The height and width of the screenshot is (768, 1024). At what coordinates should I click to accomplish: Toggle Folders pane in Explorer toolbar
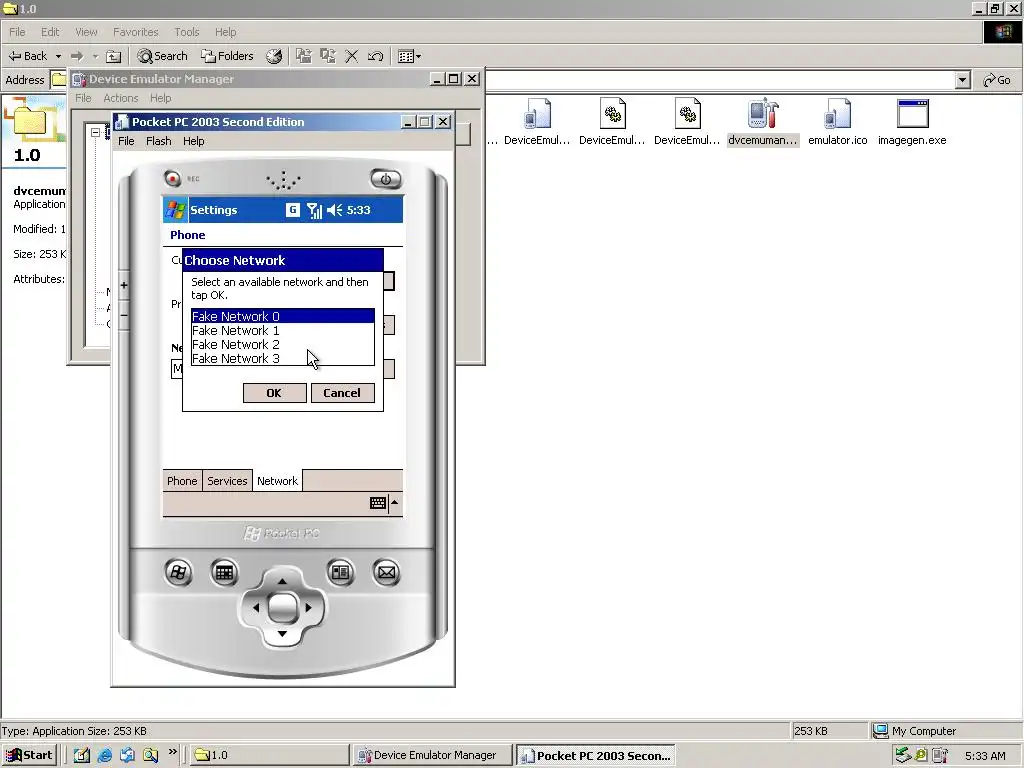coord(227,56)
